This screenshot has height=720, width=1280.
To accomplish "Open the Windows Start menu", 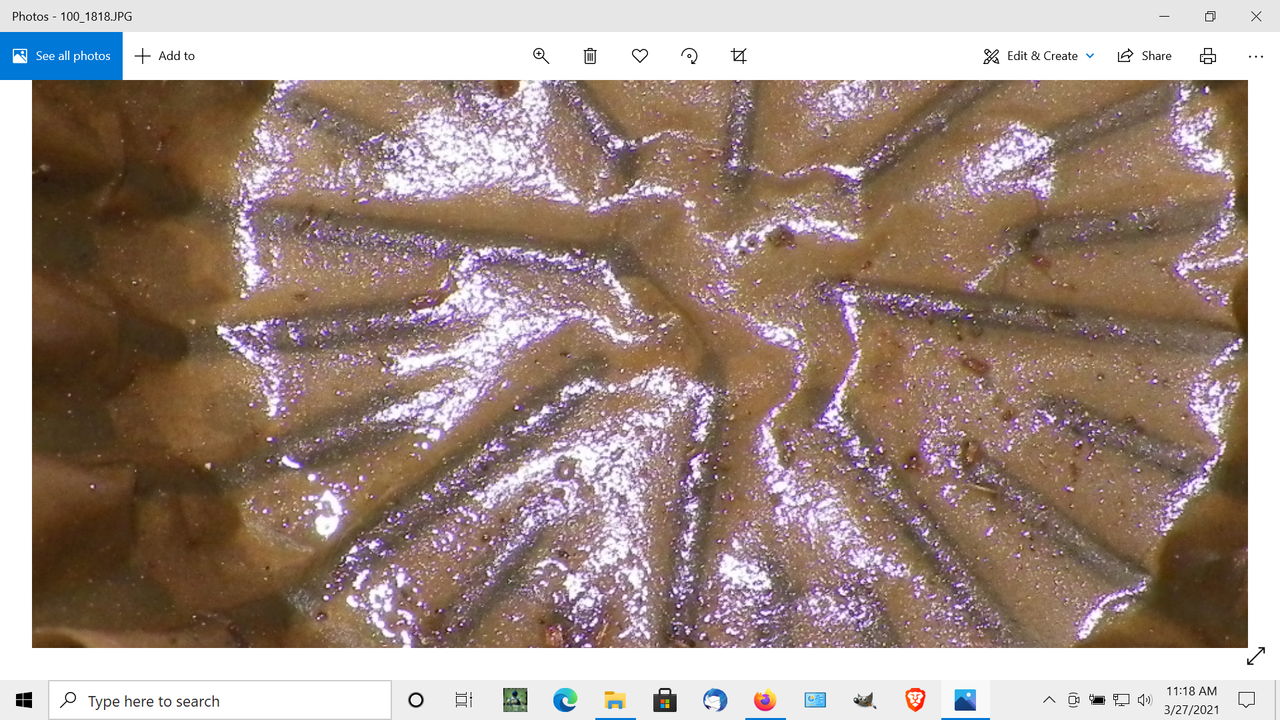I will (24, 700).
